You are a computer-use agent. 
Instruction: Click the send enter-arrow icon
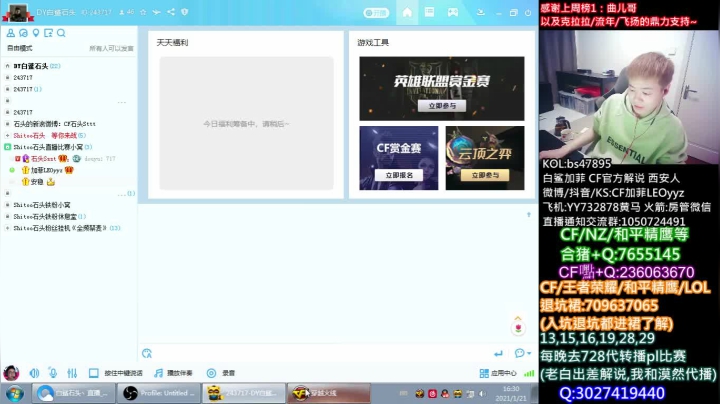point(498,353)
